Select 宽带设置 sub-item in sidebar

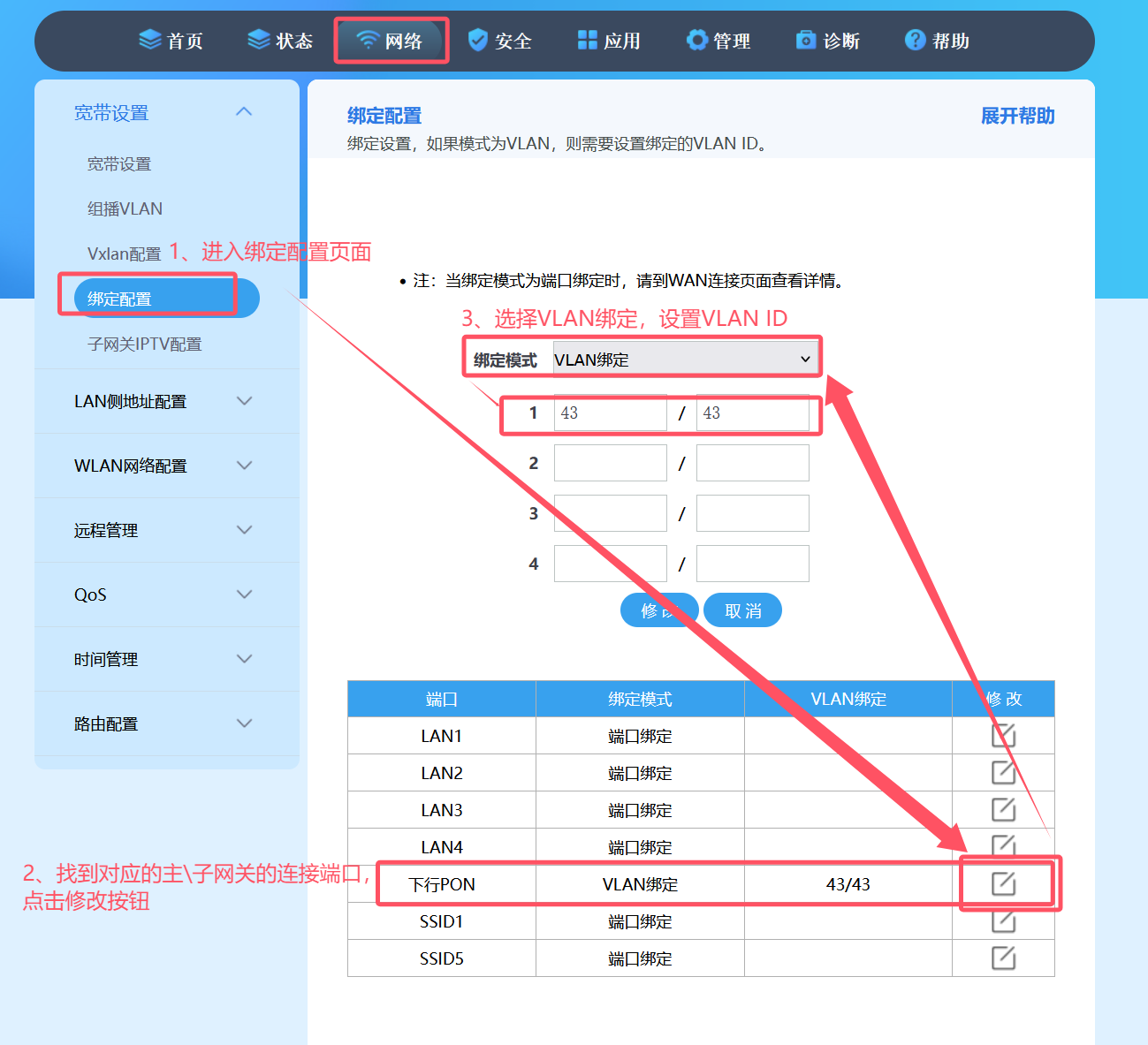[119, 164]
